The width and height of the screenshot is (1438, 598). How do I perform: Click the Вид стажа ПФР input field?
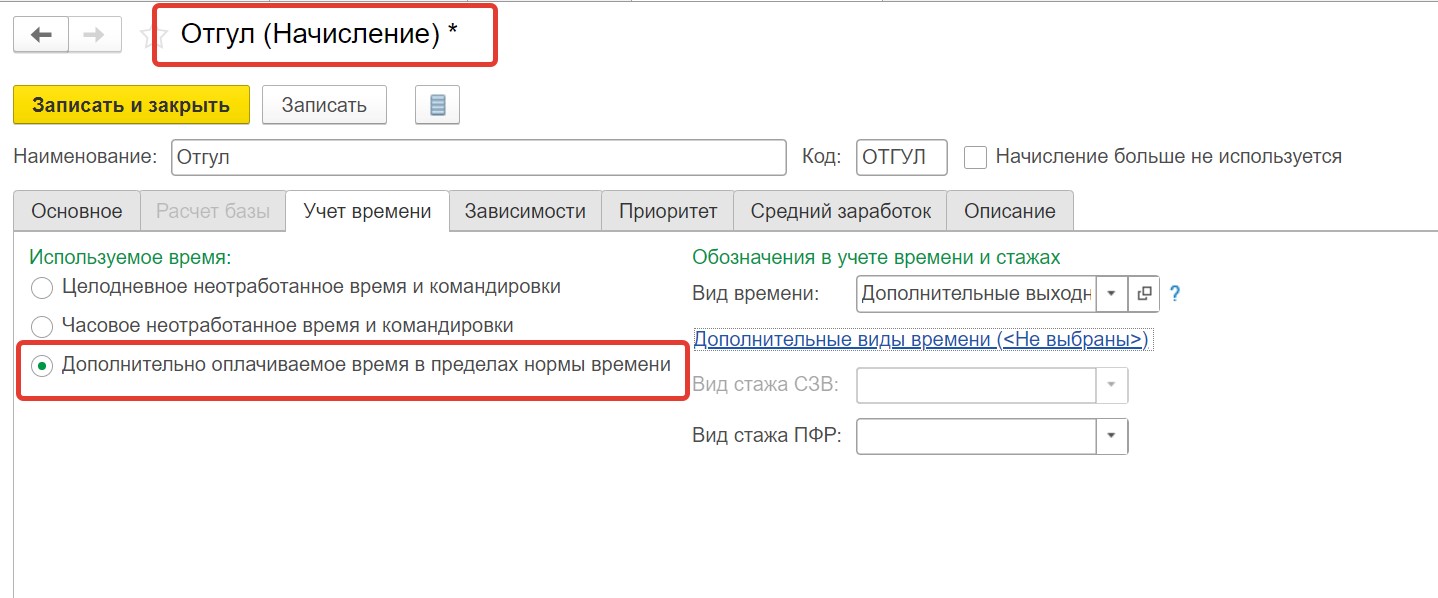[x=977, y=436]
